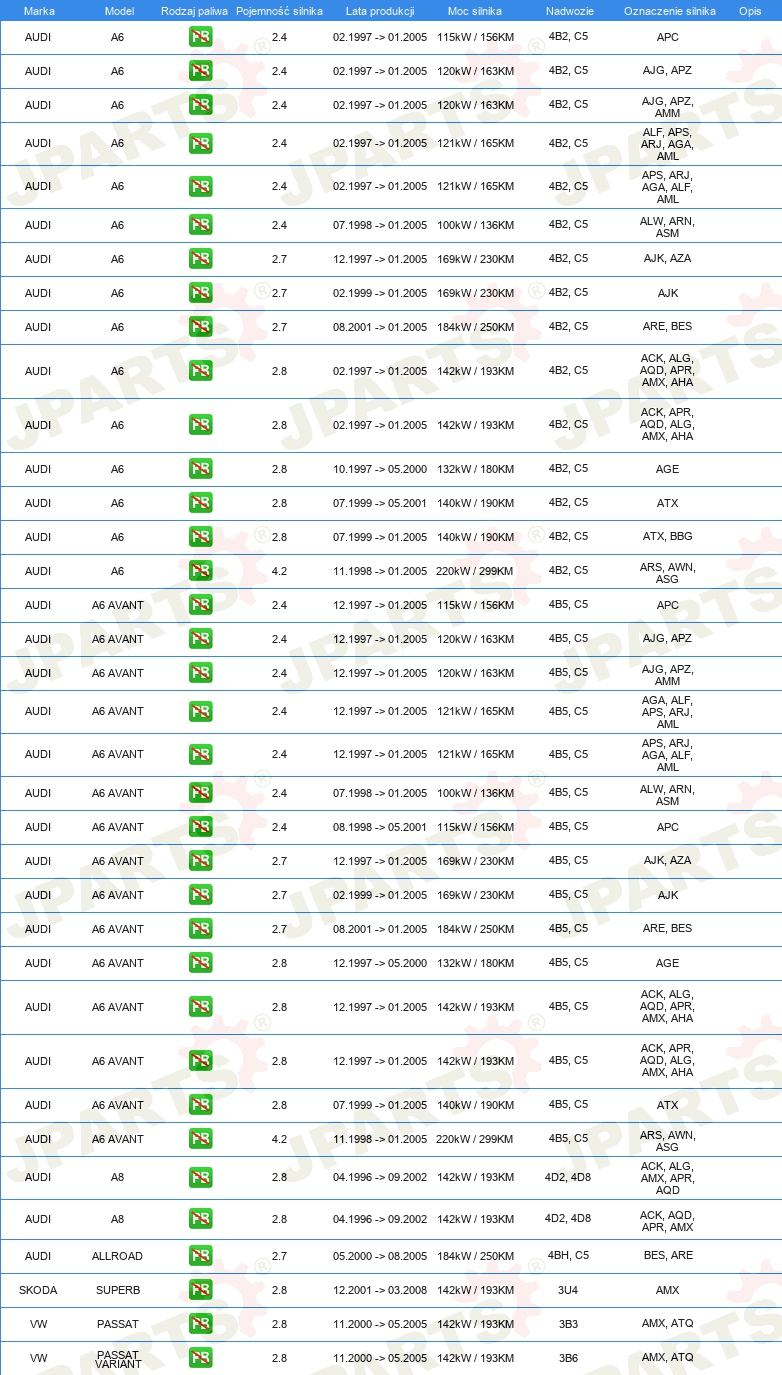Image resolution: width=782 pixels, height=1375 pixels.
Task: Click the fuel icon in A6 4B2 row with AGE
Action: [201, 469]
